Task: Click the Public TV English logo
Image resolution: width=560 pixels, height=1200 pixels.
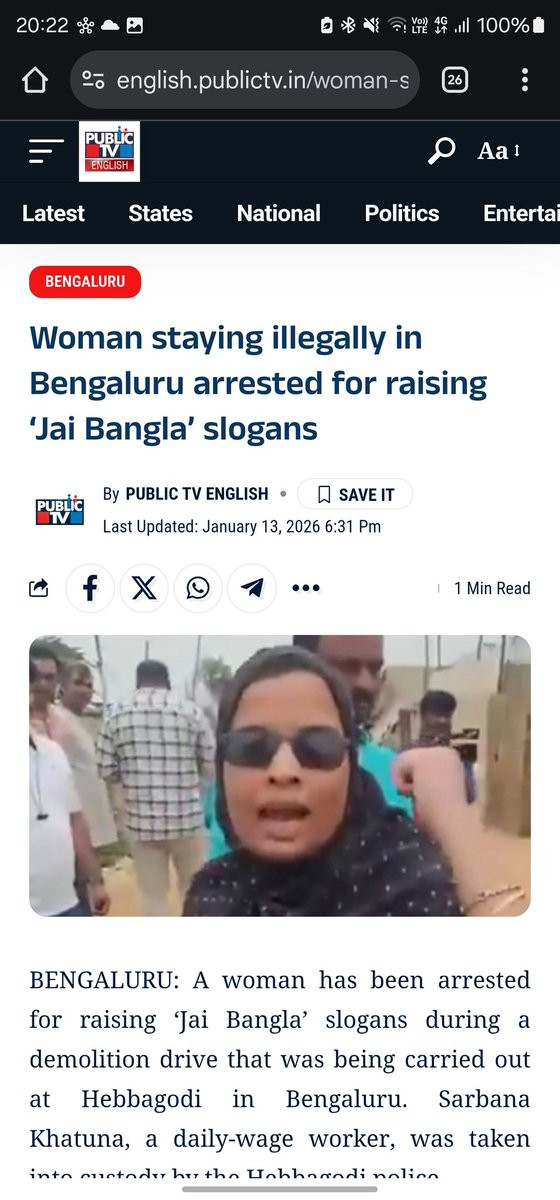Action: pyautogui.click(x=110, y=151)
